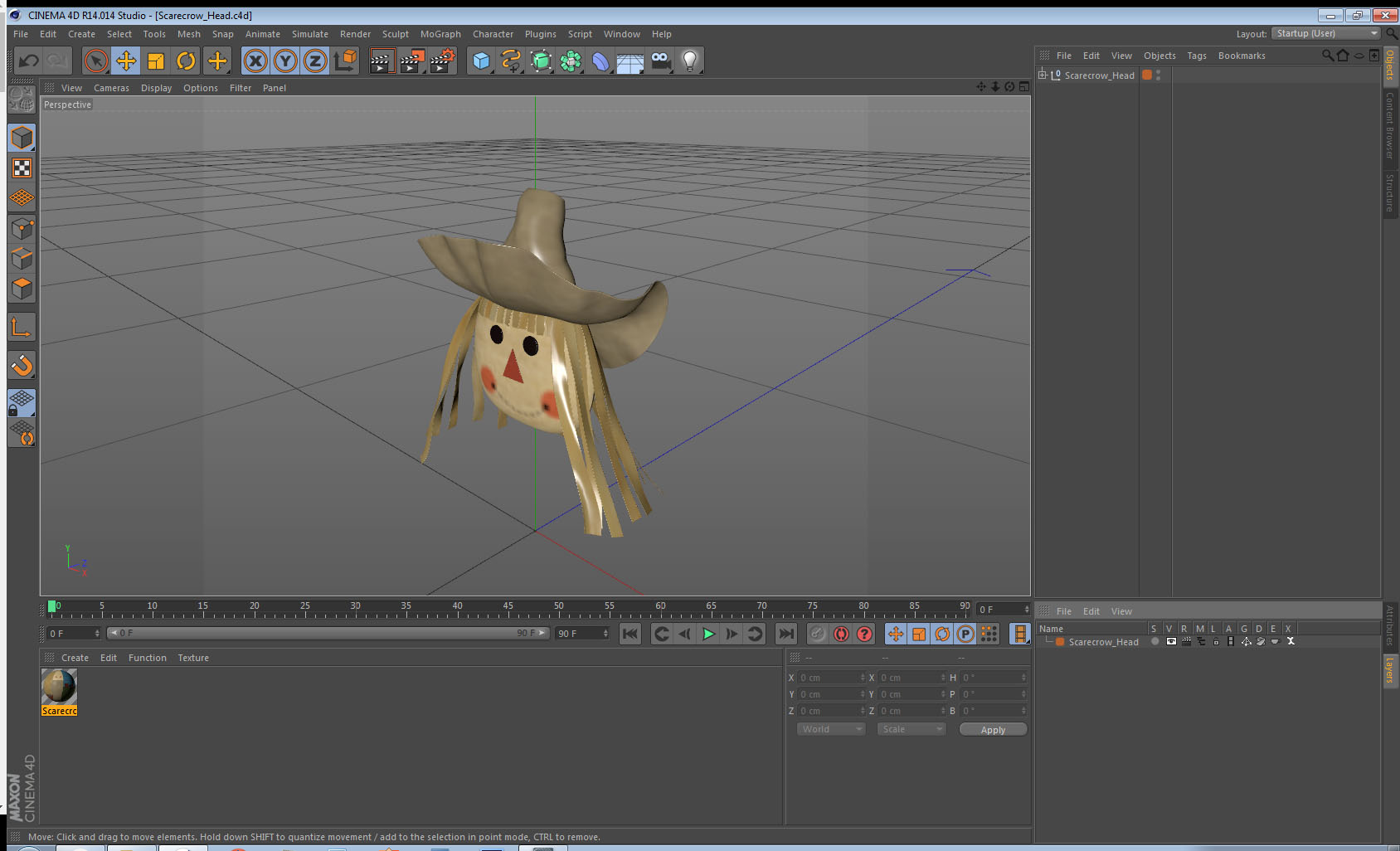Viewport: 1400px width, 851px height.
Task: Click the Scarecrow_Head layer color swatch
Action: pyautogui.click(x=1147, y=75)
